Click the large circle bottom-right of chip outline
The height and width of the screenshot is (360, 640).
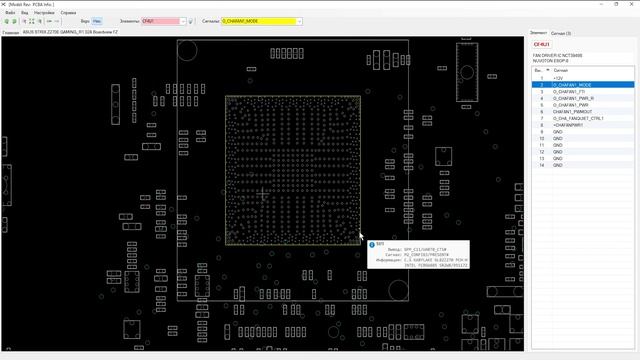pyautogui.click(x=398, y=290)
